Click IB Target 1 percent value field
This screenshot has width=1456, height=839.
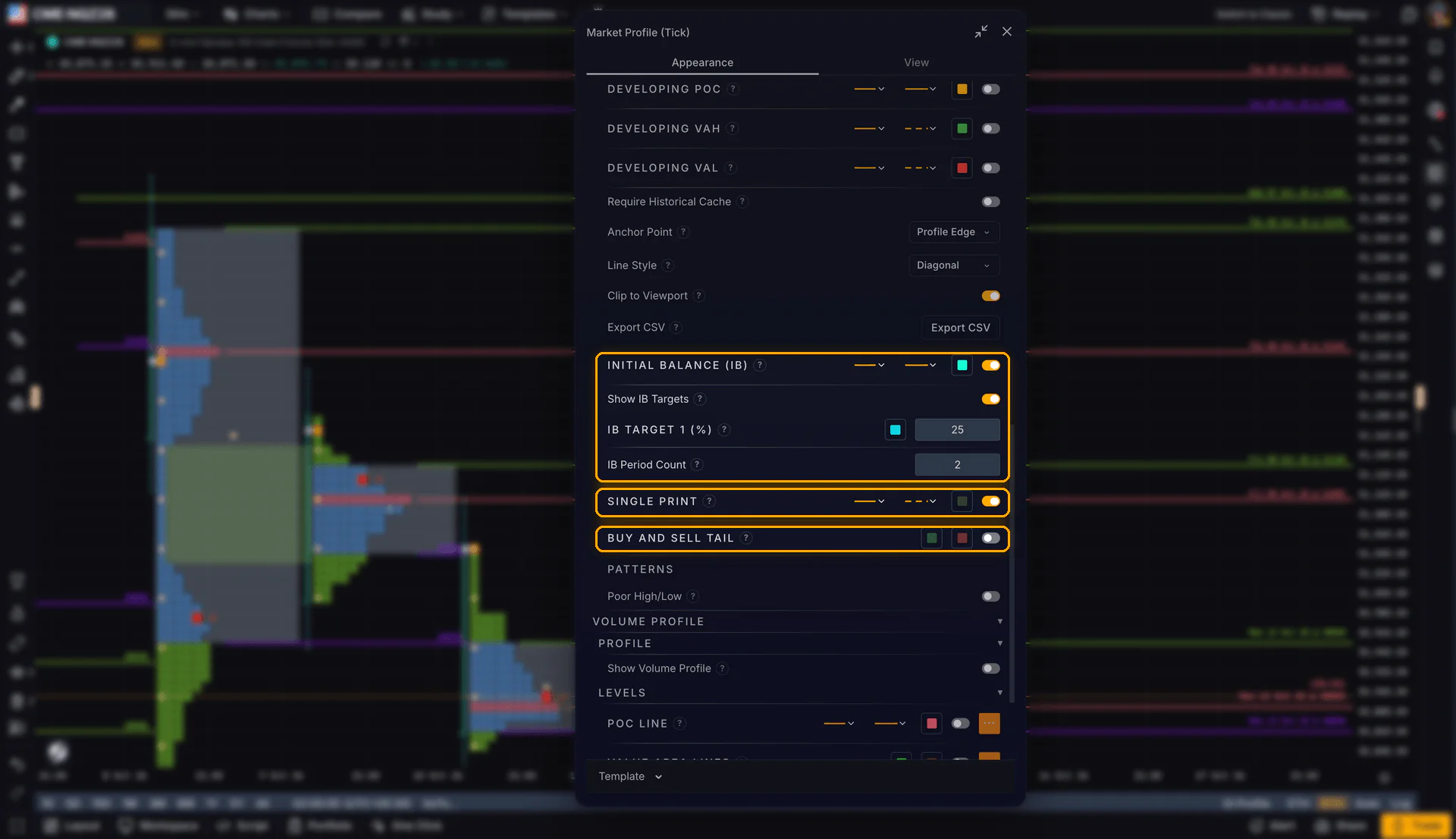tap(957, 430)
